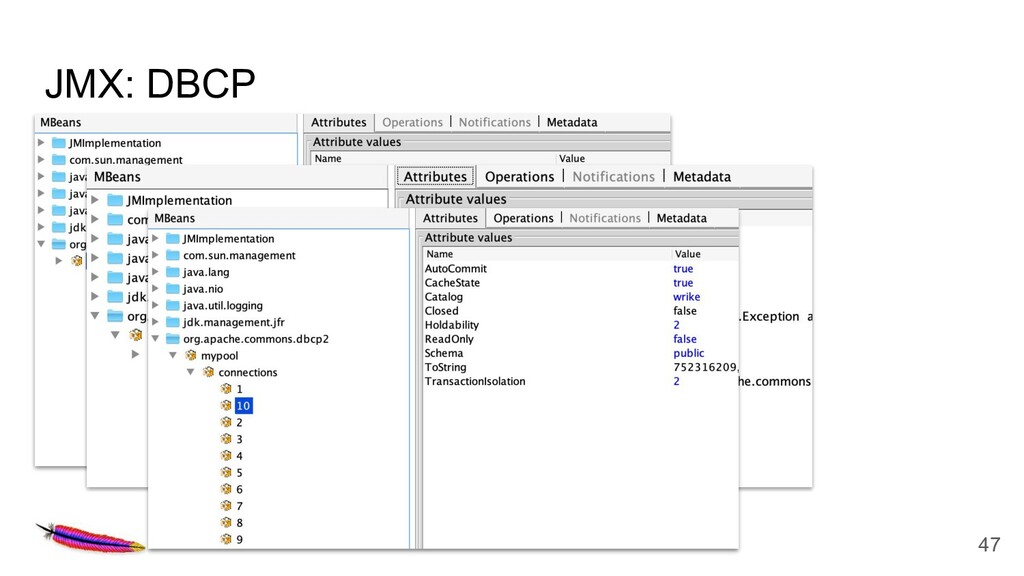Collapse the org.apache.commons.dbcp2 node
The width and height of the screenshot is (1024, 576).
(155, 338)
